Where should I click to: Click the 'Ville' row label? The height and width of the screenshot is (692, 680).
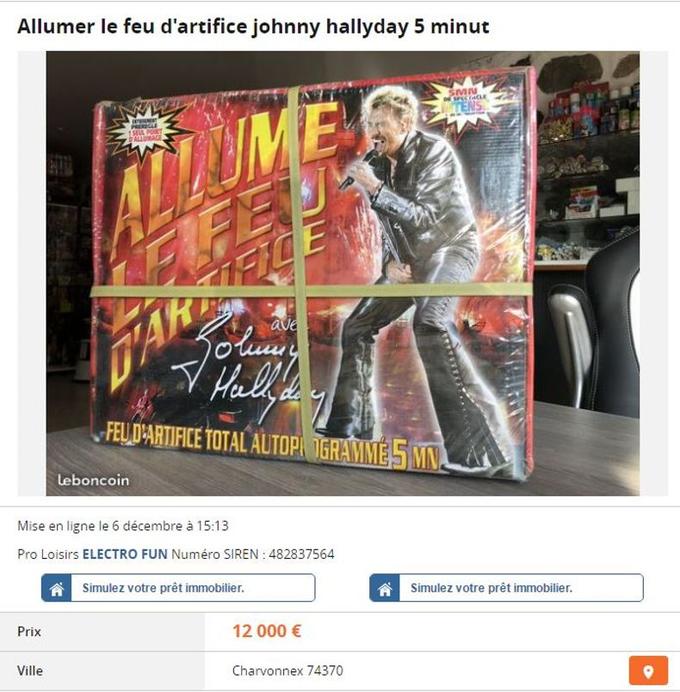30,671
